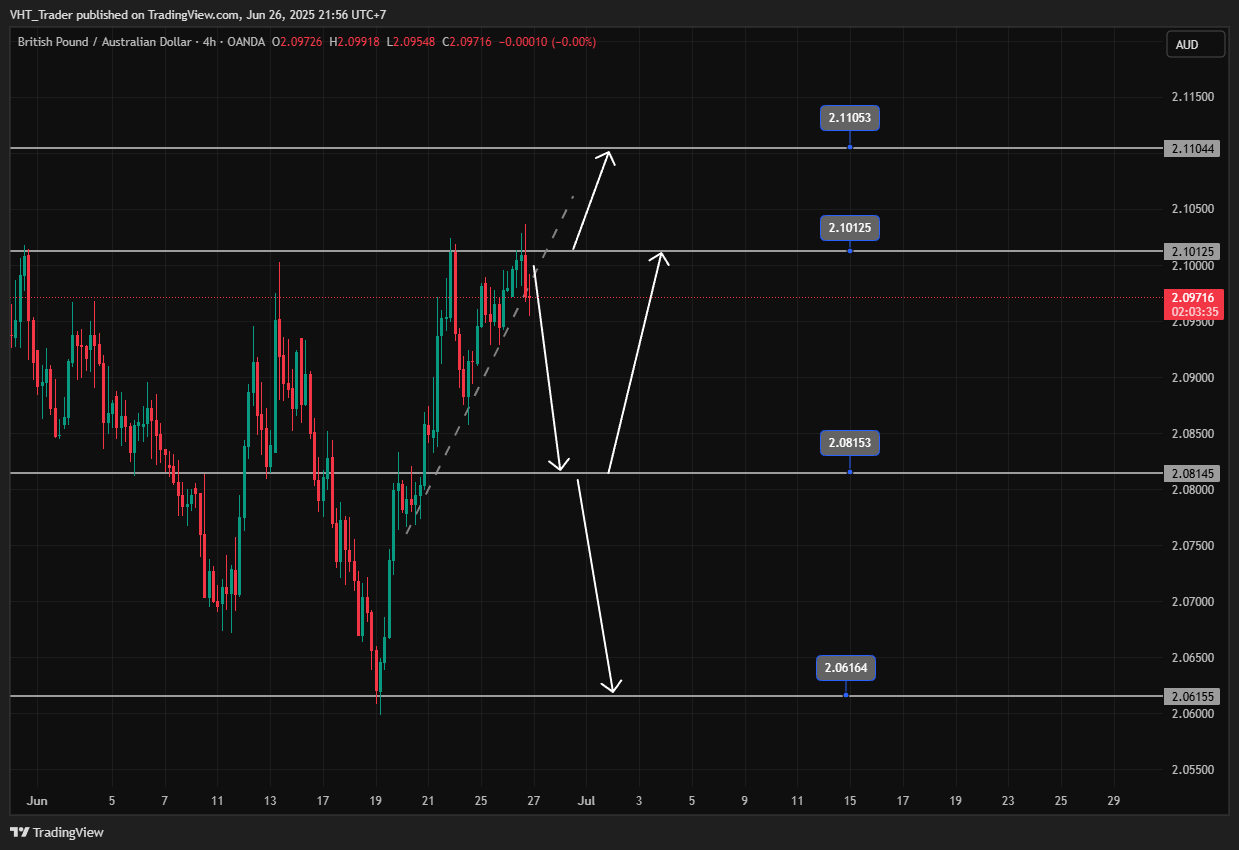This screenshot has height=850, width=1239.
Task: Click the 2.09000 price scale label
Action: [x=1193, y=378]
